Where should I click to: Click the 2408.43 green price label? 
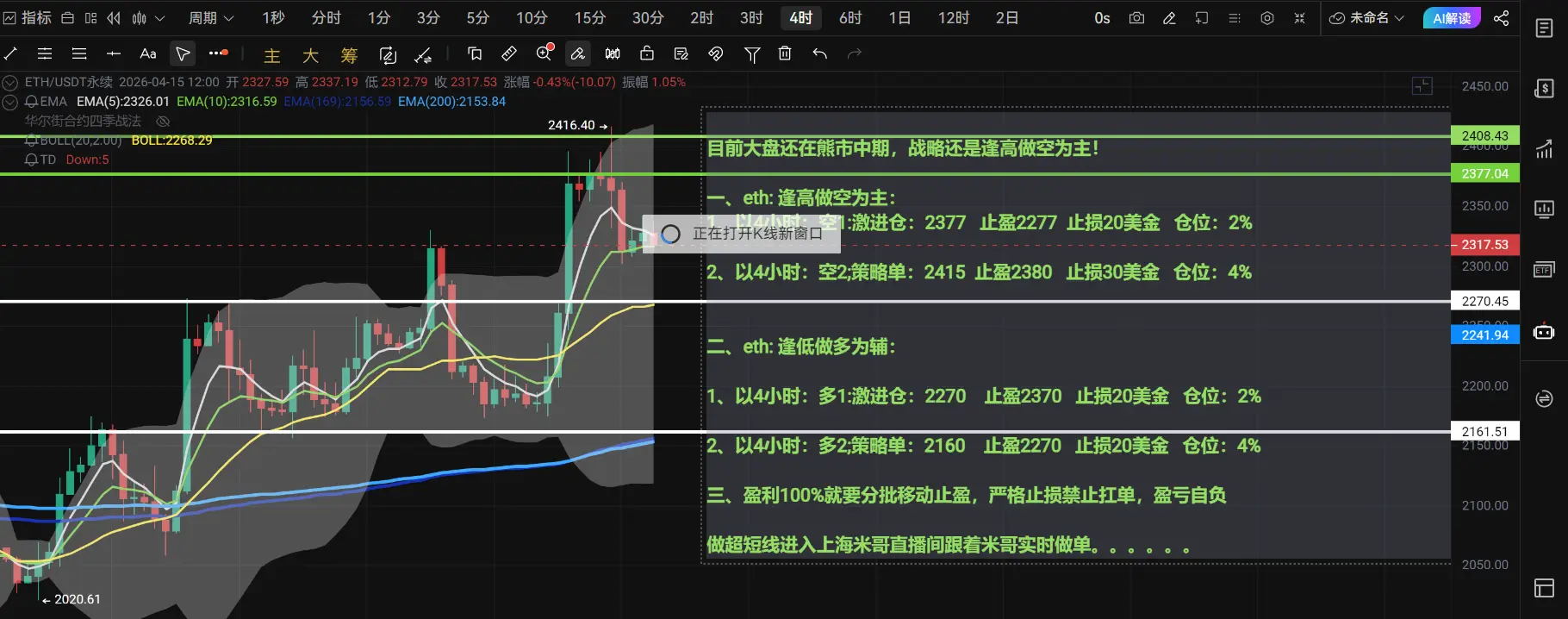point(1485,136)
